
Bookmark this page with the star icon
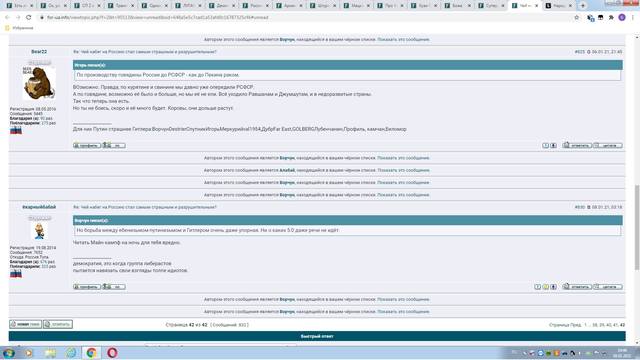pos(576,18)
